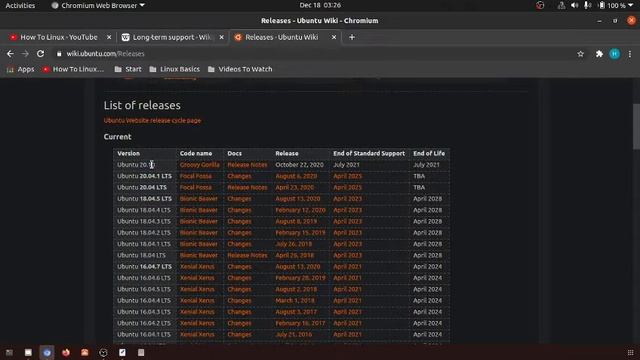The width and height of the screenshot is (640, 360).
Task: Show Applications grid from the dock
Action: (x=631, y=352)
